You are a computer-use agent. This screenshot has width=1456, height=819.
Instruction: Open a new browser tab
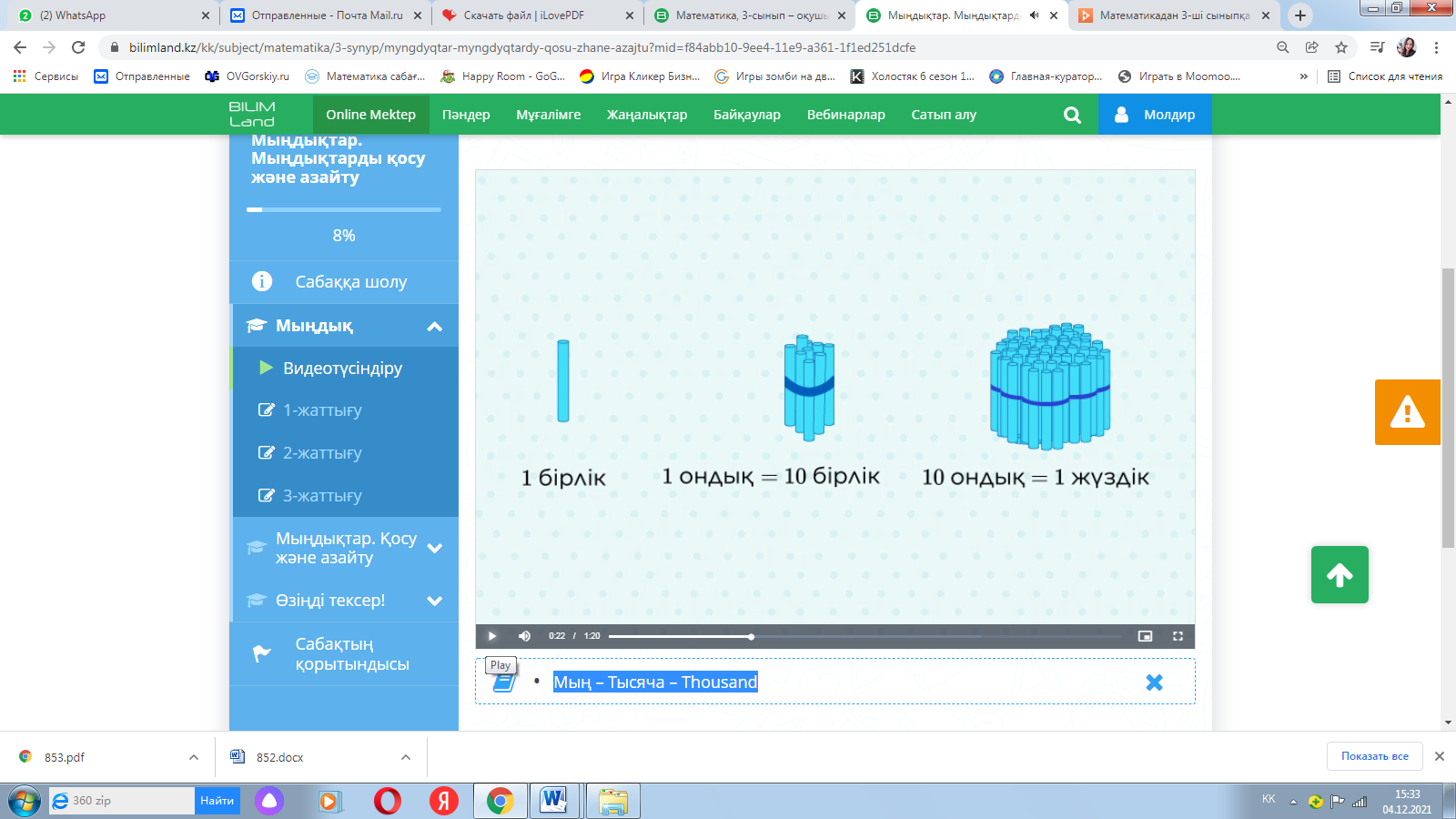pos(1300,15)
